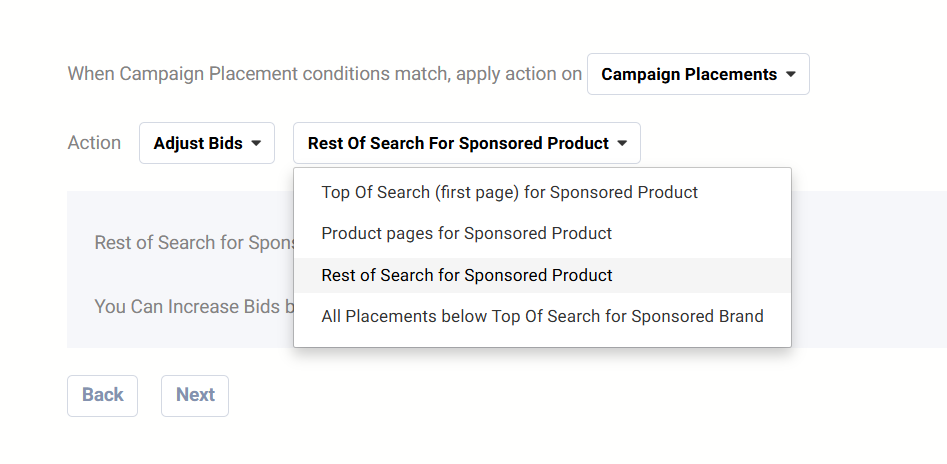This screenshot has width=947, height=464.
Task: Select All Placements below Top Of Search option
Action: [x=541, y=317]
